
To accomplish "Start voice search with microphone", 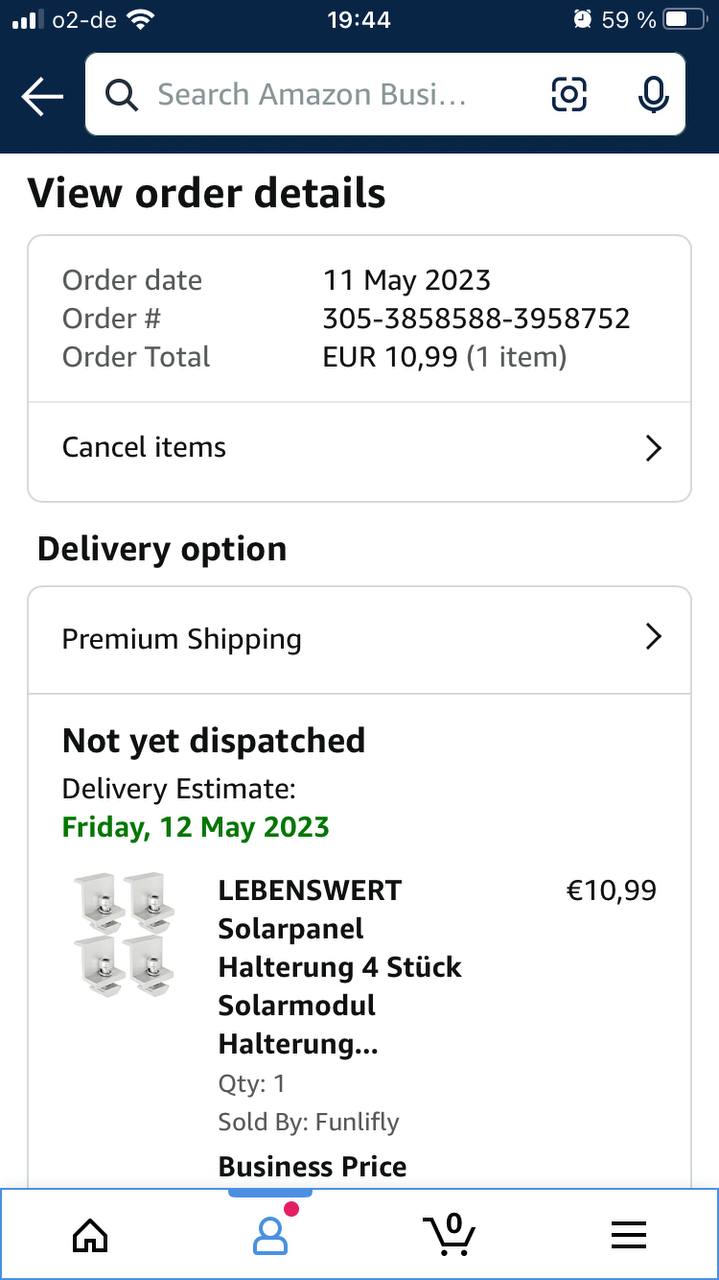I will pyautogui.click(x=653, y=95).
